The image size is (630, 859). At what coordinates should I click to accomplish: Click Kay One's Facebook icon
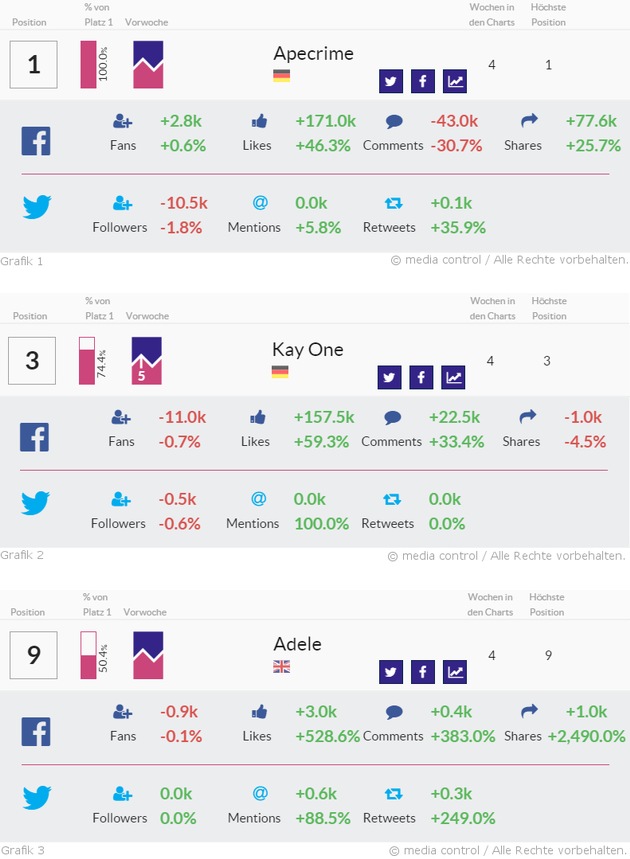tap(422, 377)
